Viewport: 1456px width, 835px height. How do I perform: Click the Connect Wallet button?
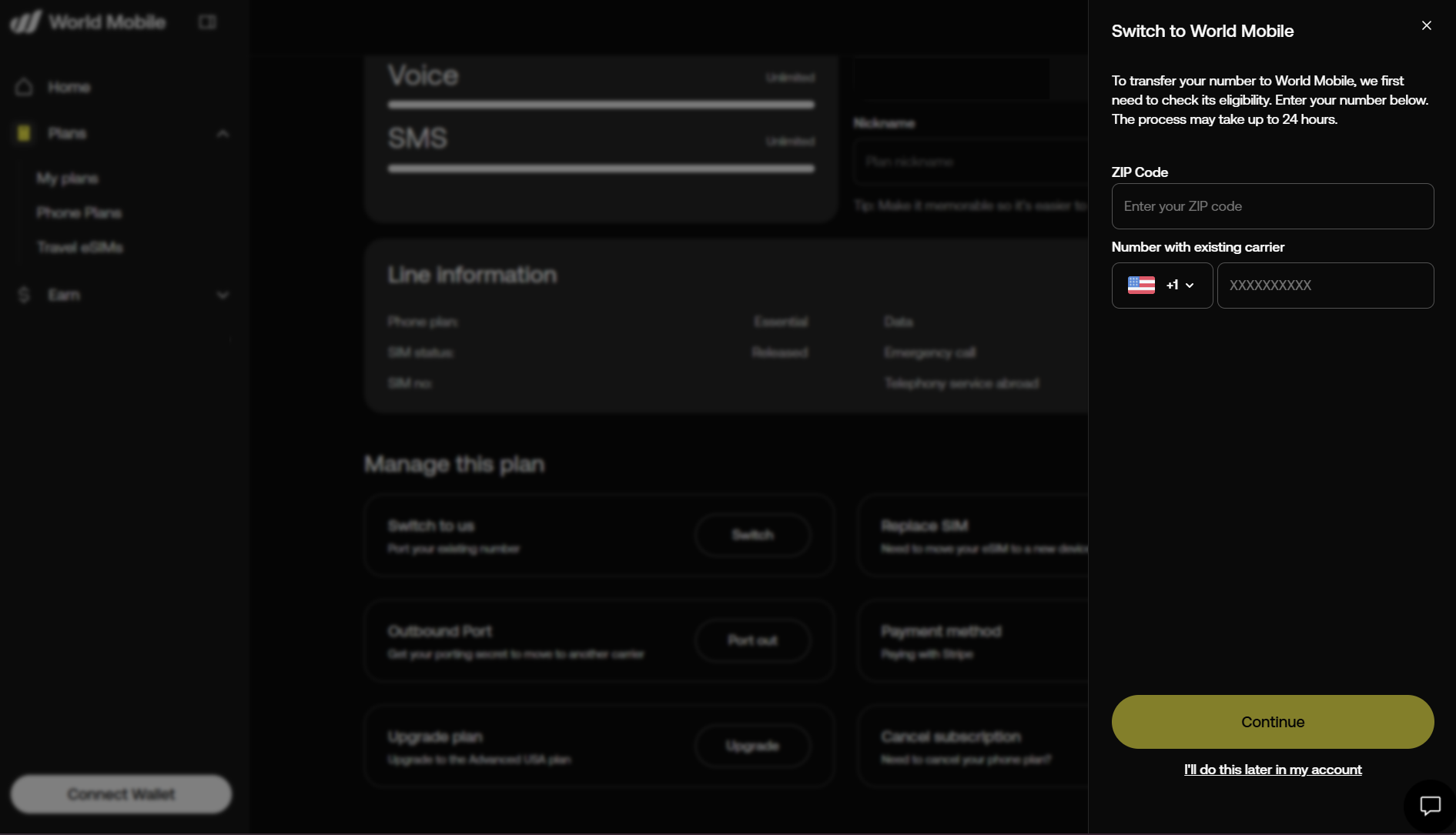point(121,794)
